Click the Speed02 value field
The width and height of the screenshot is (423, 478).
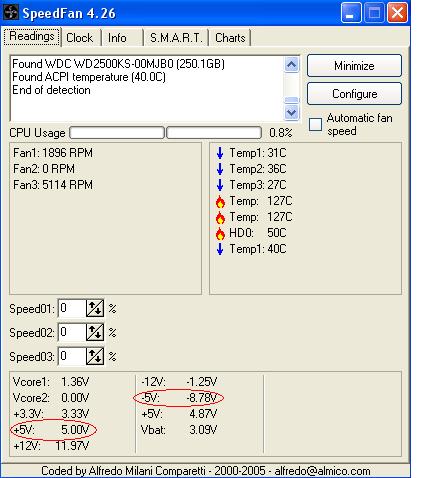(72, 332)
